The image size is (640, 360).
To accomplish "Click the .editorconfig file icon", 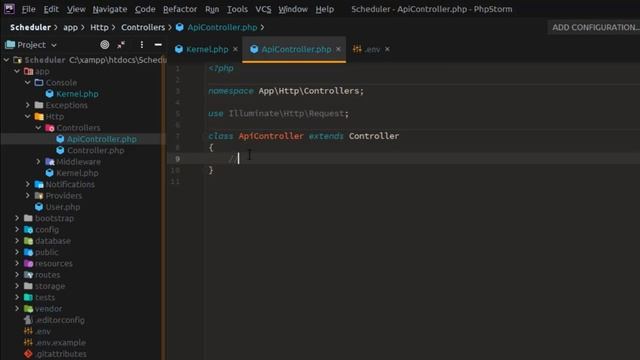I will (x=28, y=320).
